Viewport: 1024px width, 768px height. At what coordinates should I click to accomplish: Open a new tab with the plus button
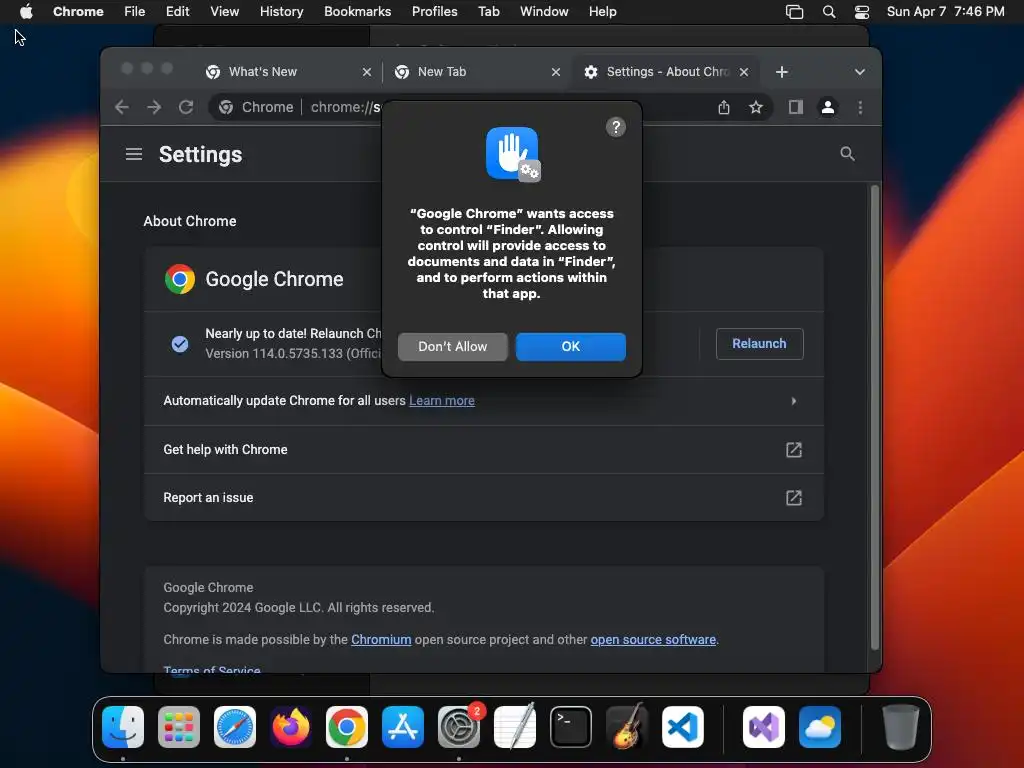(782, 72)
